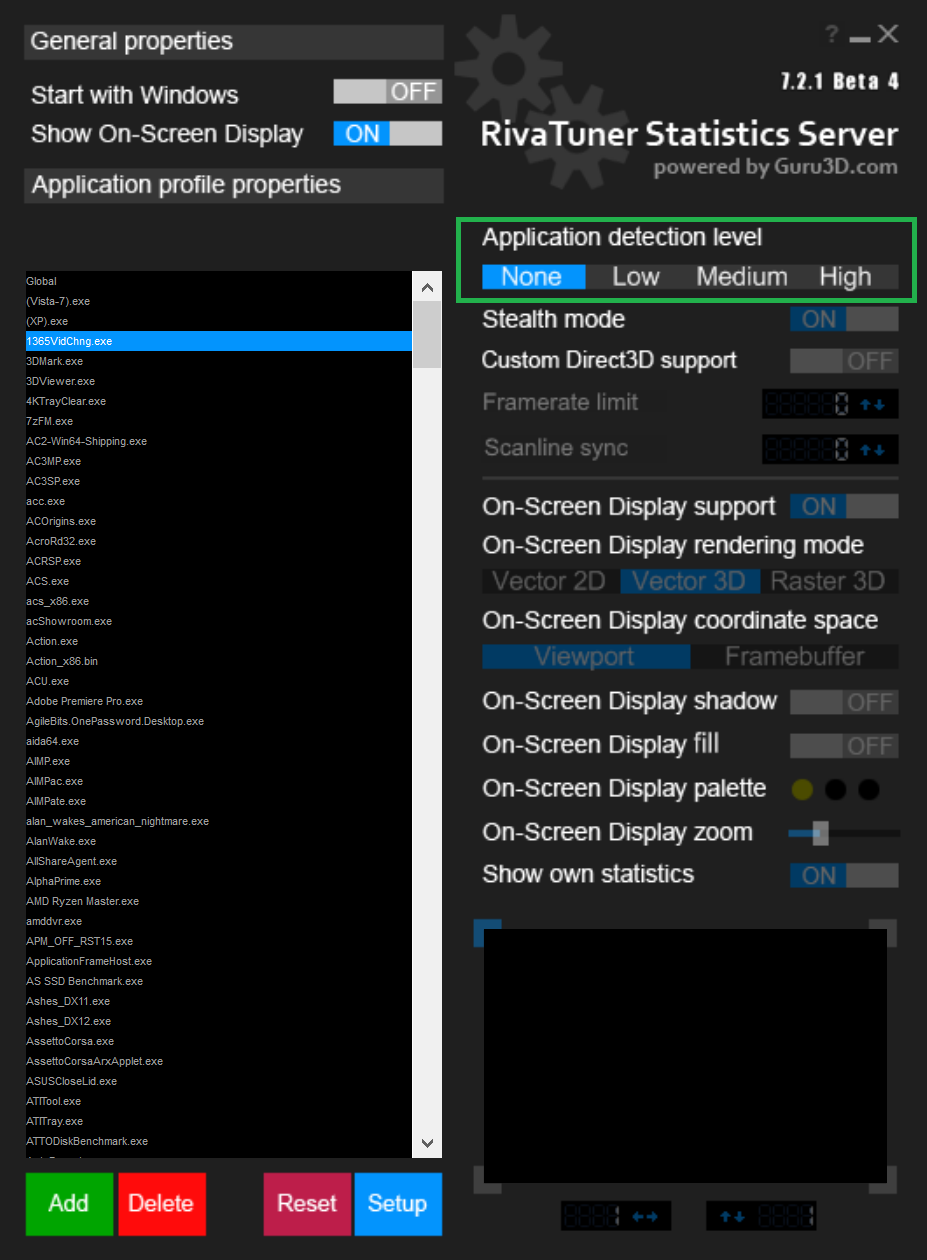Screen dimensions: 927x1260
Task: Choose Viewport coordinate space
Action: click(585, 657)
